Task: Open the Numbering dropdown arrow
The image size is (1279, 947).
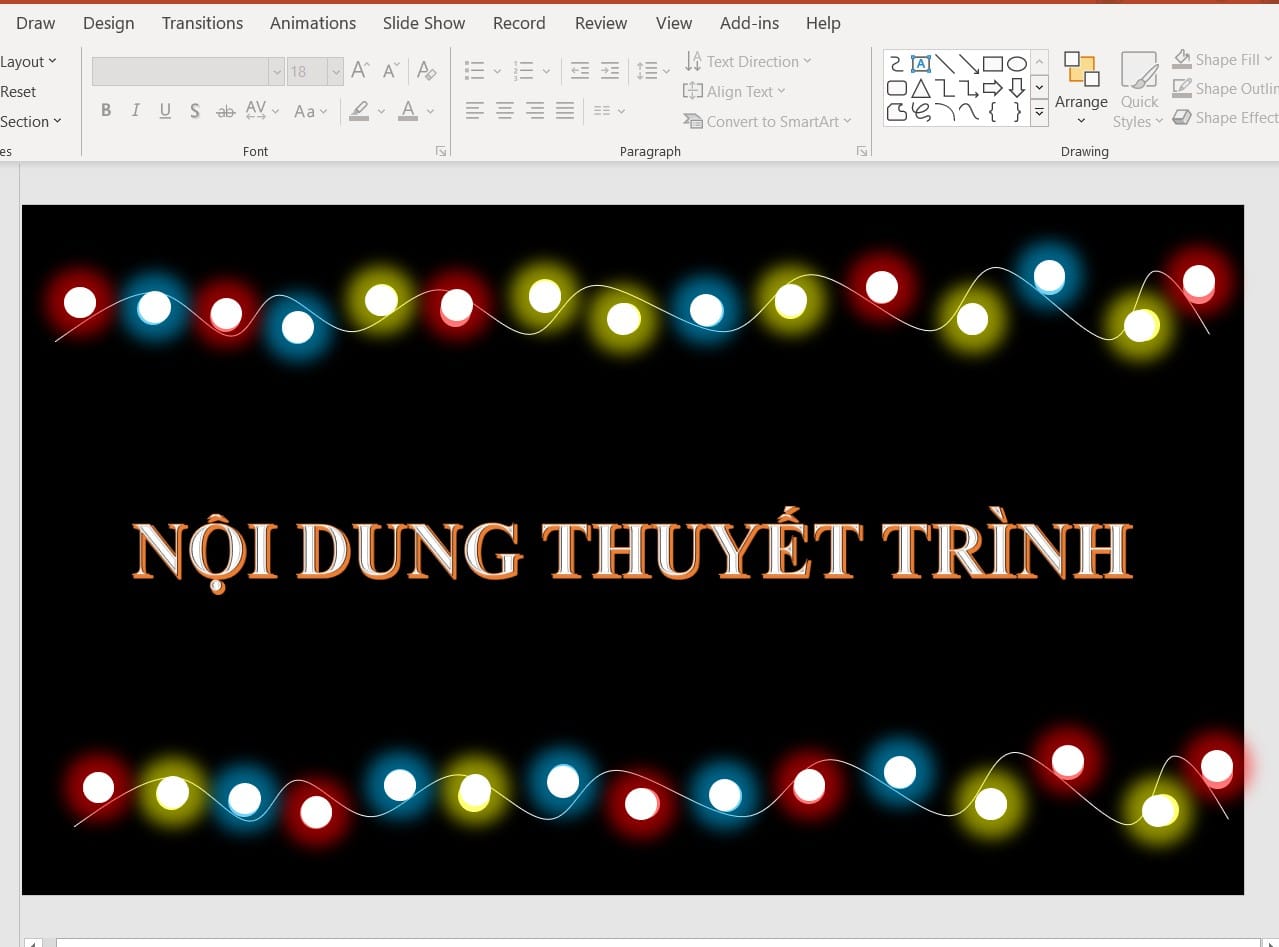Action: 546,71
